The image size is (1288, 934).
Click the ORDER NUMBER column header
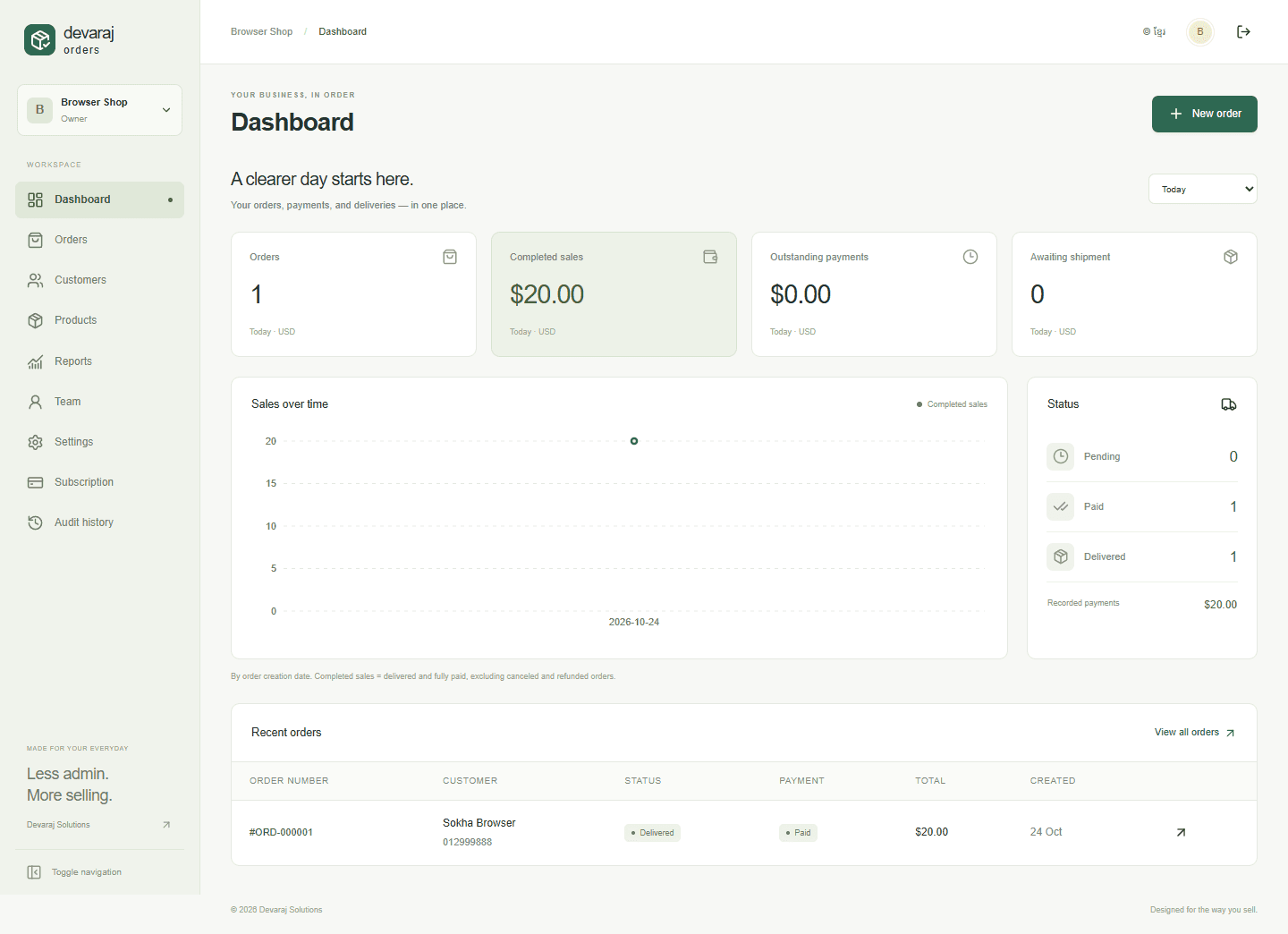click(x=289, y=781)
